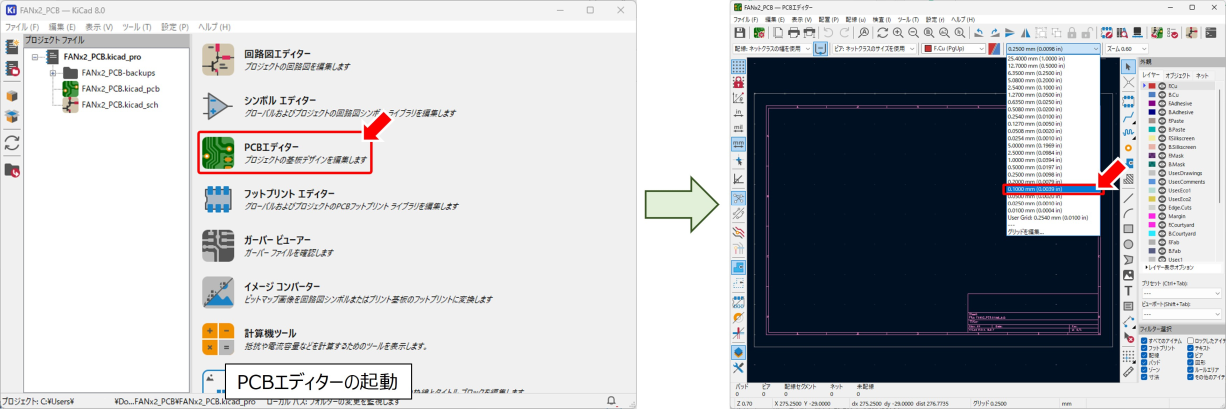Switch units to millimeters (mm) on left toolbar
1226x409 pixels.
[x=739, y=144]
